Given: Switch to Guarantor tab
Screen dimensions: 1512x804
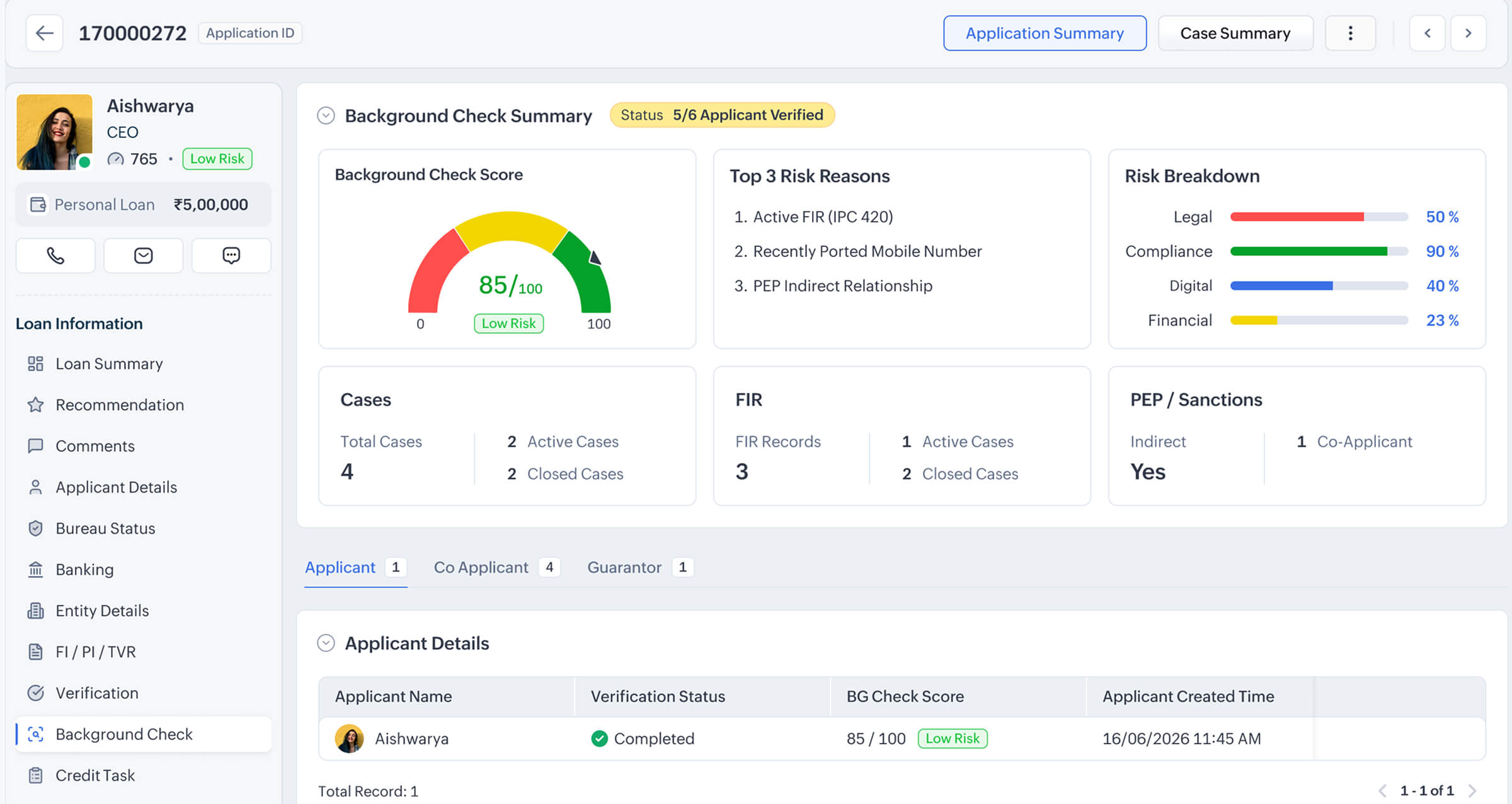Looking at the screenshot, I should click(640, 567).
